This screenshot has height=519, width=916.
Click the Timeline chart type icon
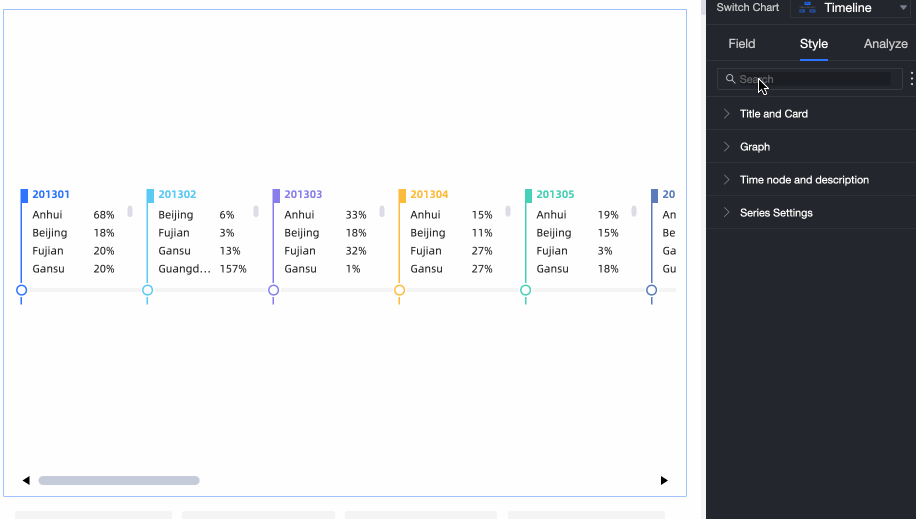(x=807, y=8)
